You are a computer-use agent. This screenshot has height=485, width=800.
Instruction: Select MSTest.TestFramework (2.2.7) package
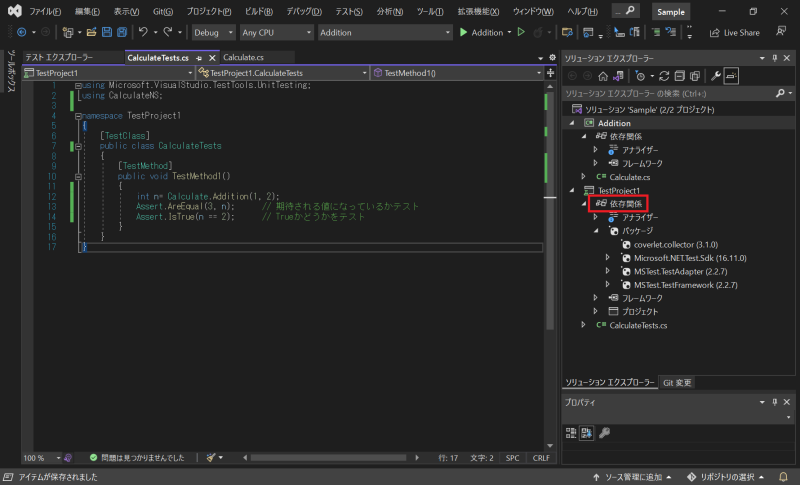(x=685, y=285)
